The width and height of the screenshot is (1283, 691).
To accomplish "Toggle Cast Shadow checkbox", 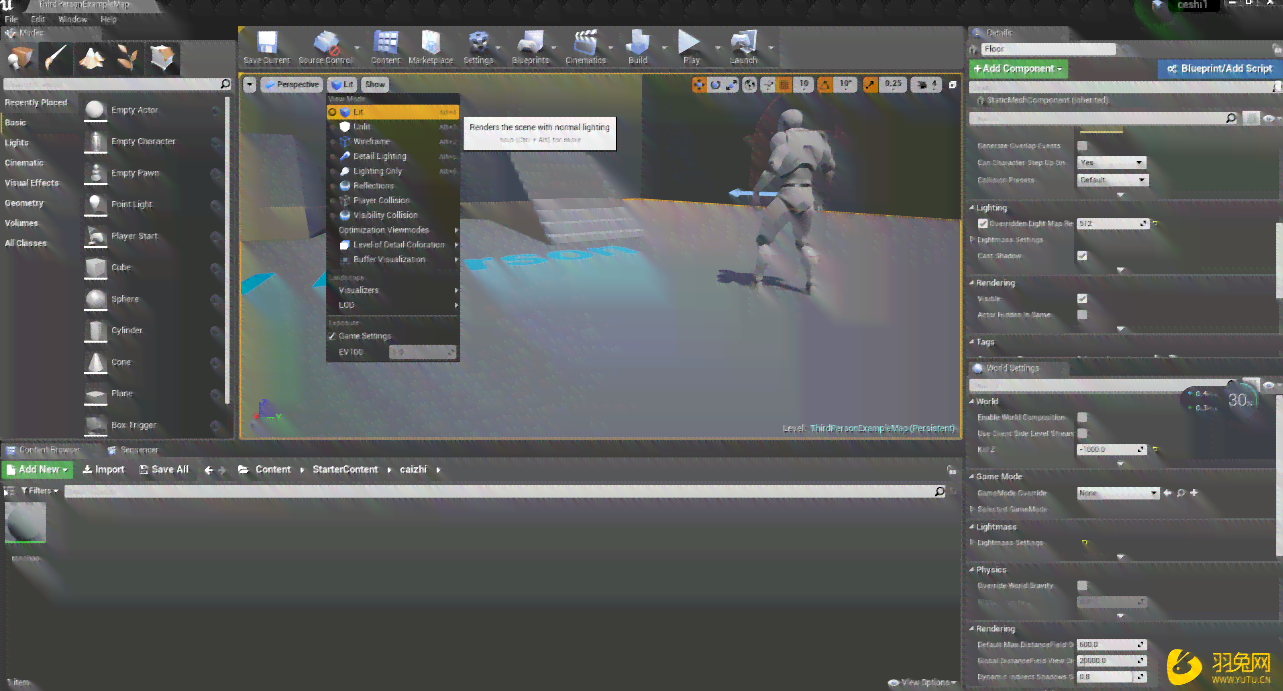I will [x=1082, y=256].
